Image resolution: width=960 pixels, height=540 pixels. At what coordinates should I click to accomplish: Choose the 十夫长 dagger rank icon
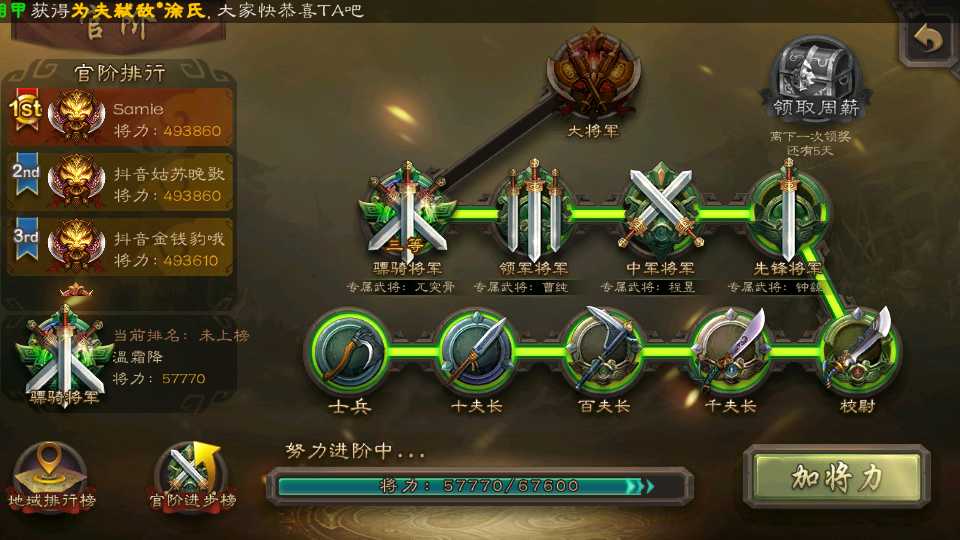point(478,352)
